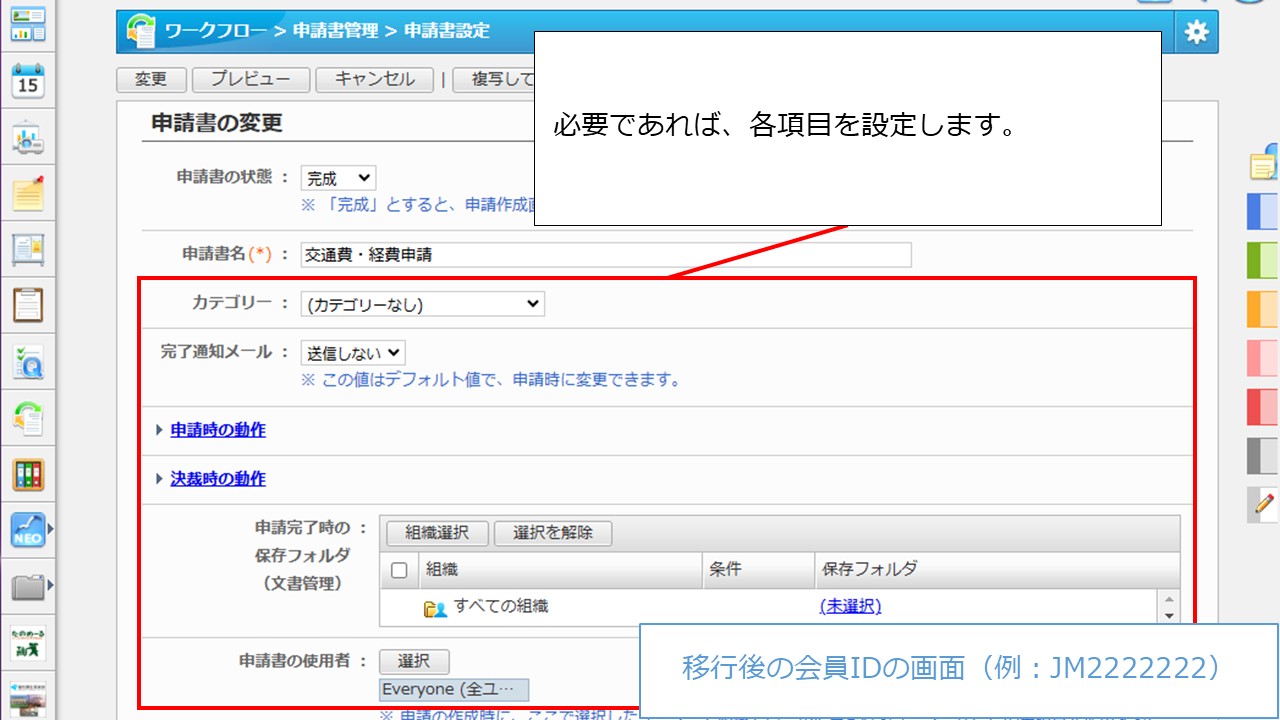The width and height of the screenshot is (1280, 720).
Task: Click the (未選択) save folder link
Action: click(850, 606)
